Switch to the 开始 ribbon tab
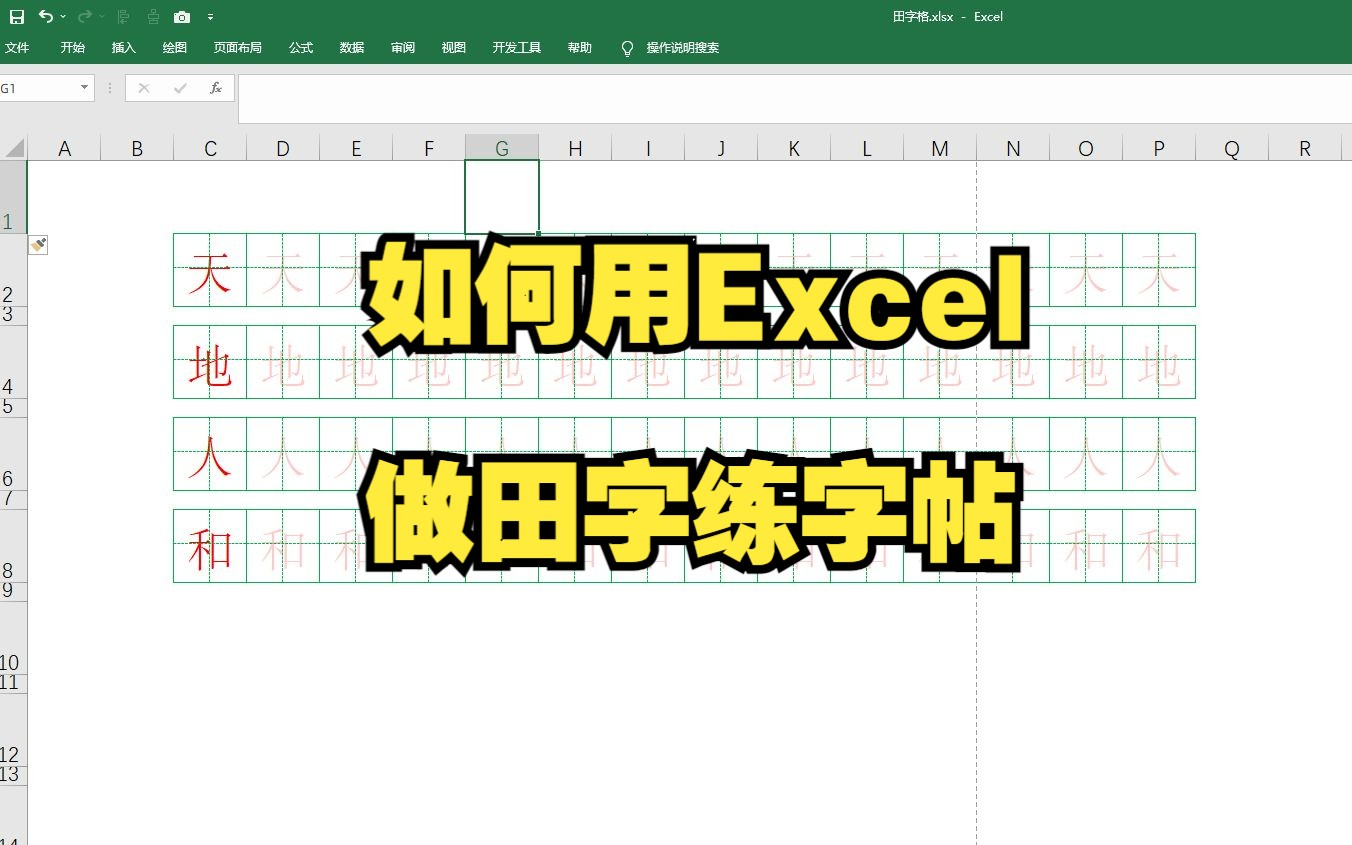This screenshot has width=1352, height=845. (73, 48)
